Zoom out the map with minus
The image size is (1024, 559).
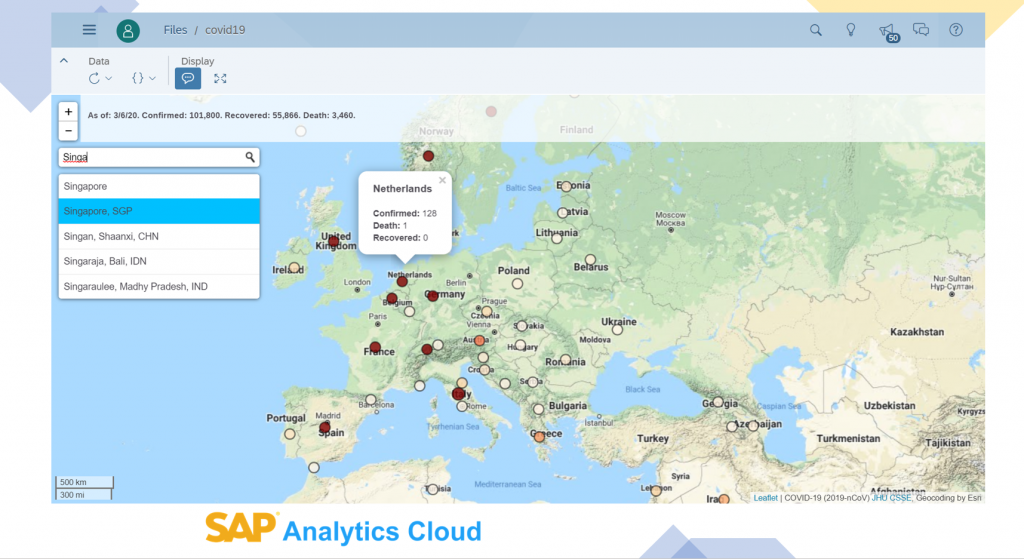click(x=68, y=131)
